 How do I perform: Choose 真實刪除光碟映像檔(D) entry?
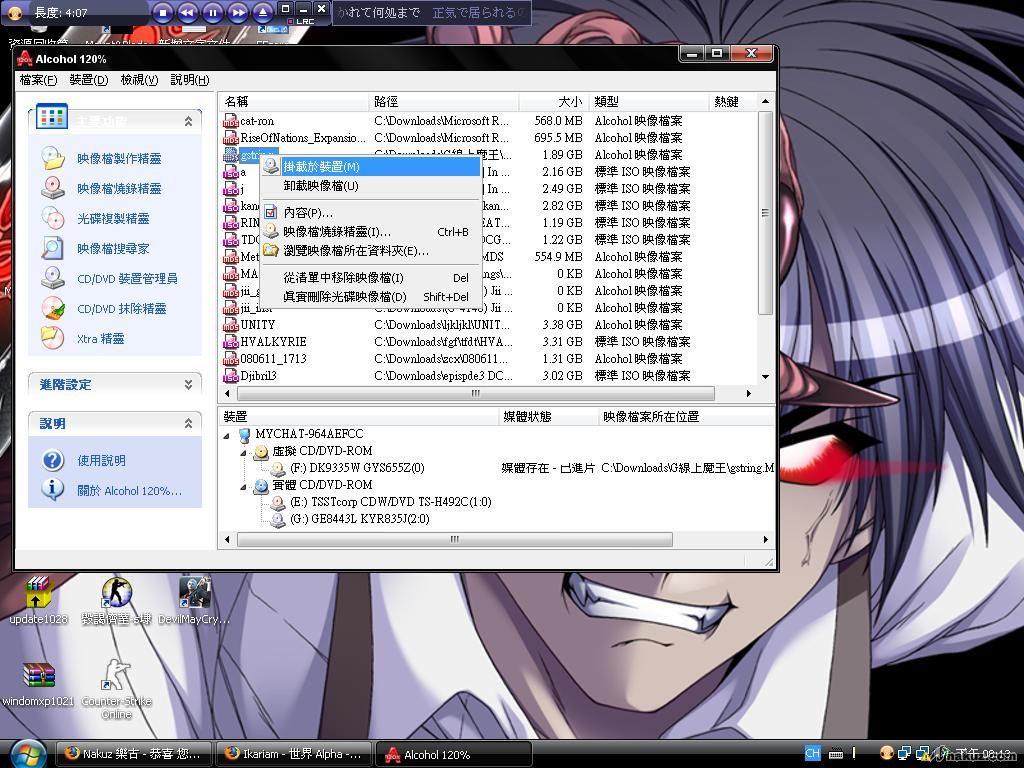coord(370,297)
